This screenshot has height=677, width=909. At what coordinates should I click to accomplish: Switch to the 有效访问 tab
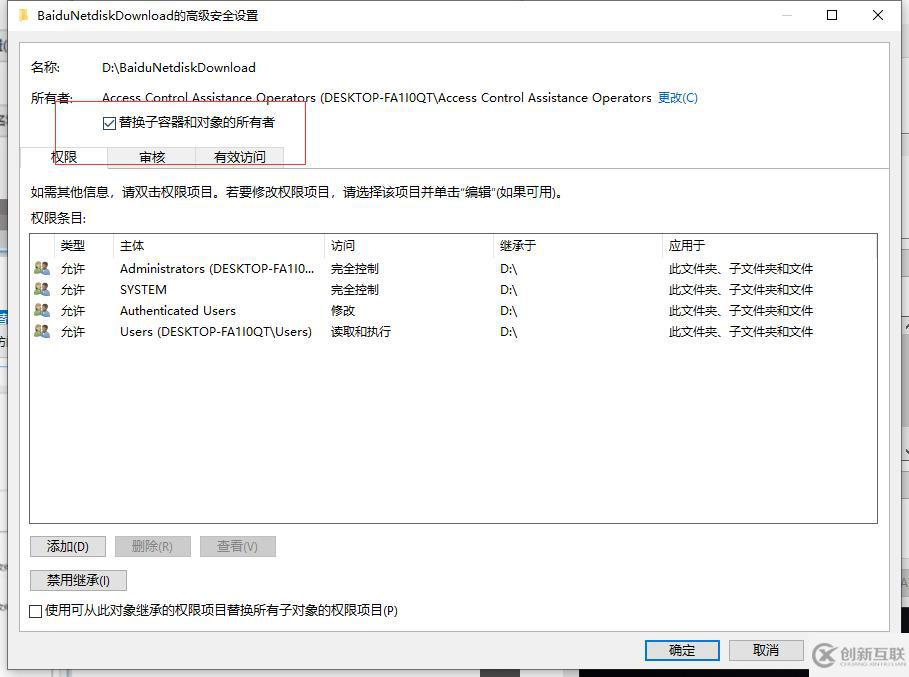coord(236,156)
